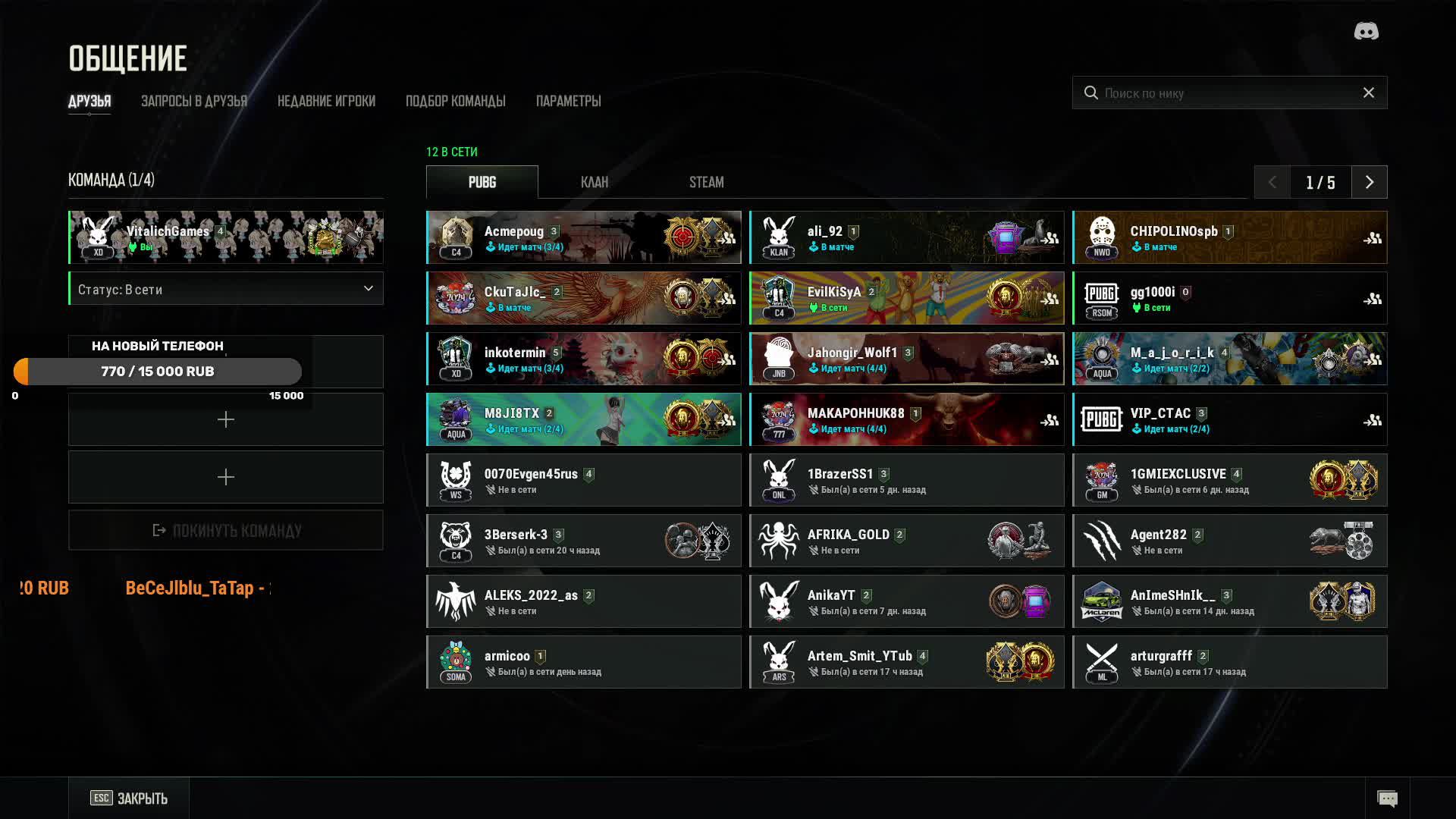Click invite icon next to gg1000i
This screenshot has width=1456, height=819.
1373,299
